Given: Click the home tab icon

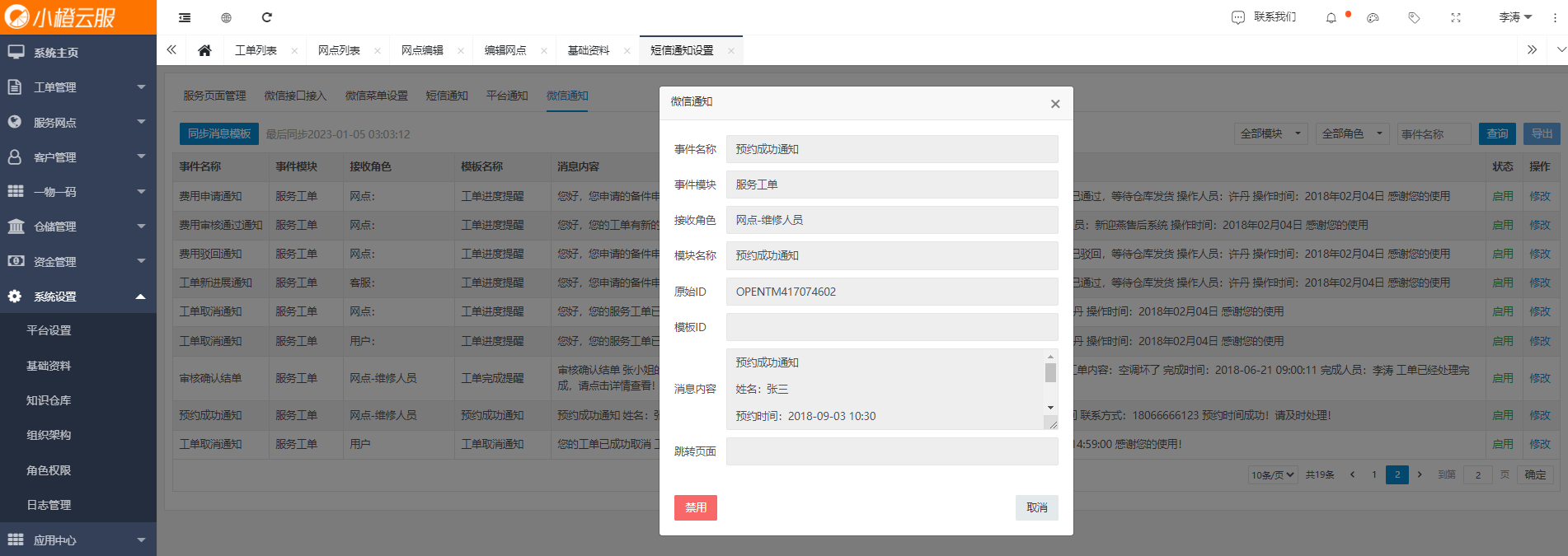Looking at the screenshot, I should pos(204,50).
